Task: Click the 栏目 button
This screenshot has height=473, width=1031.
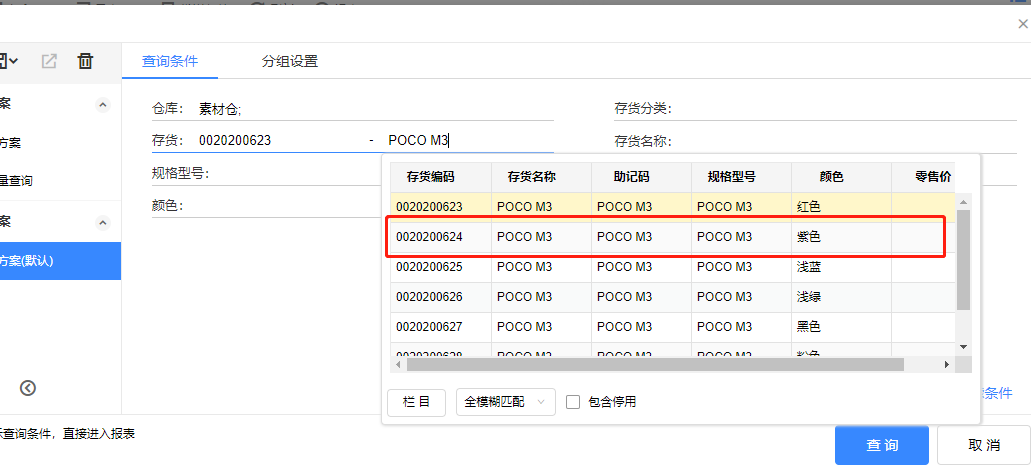Action: click(x=416, y=402)
